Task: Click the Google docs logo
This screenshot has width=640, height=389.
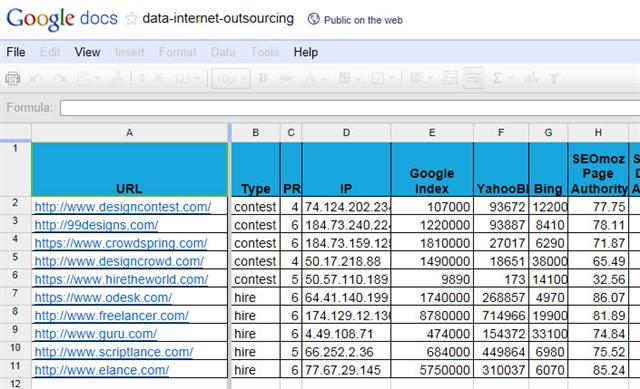Action: click(x=62, y=18)
